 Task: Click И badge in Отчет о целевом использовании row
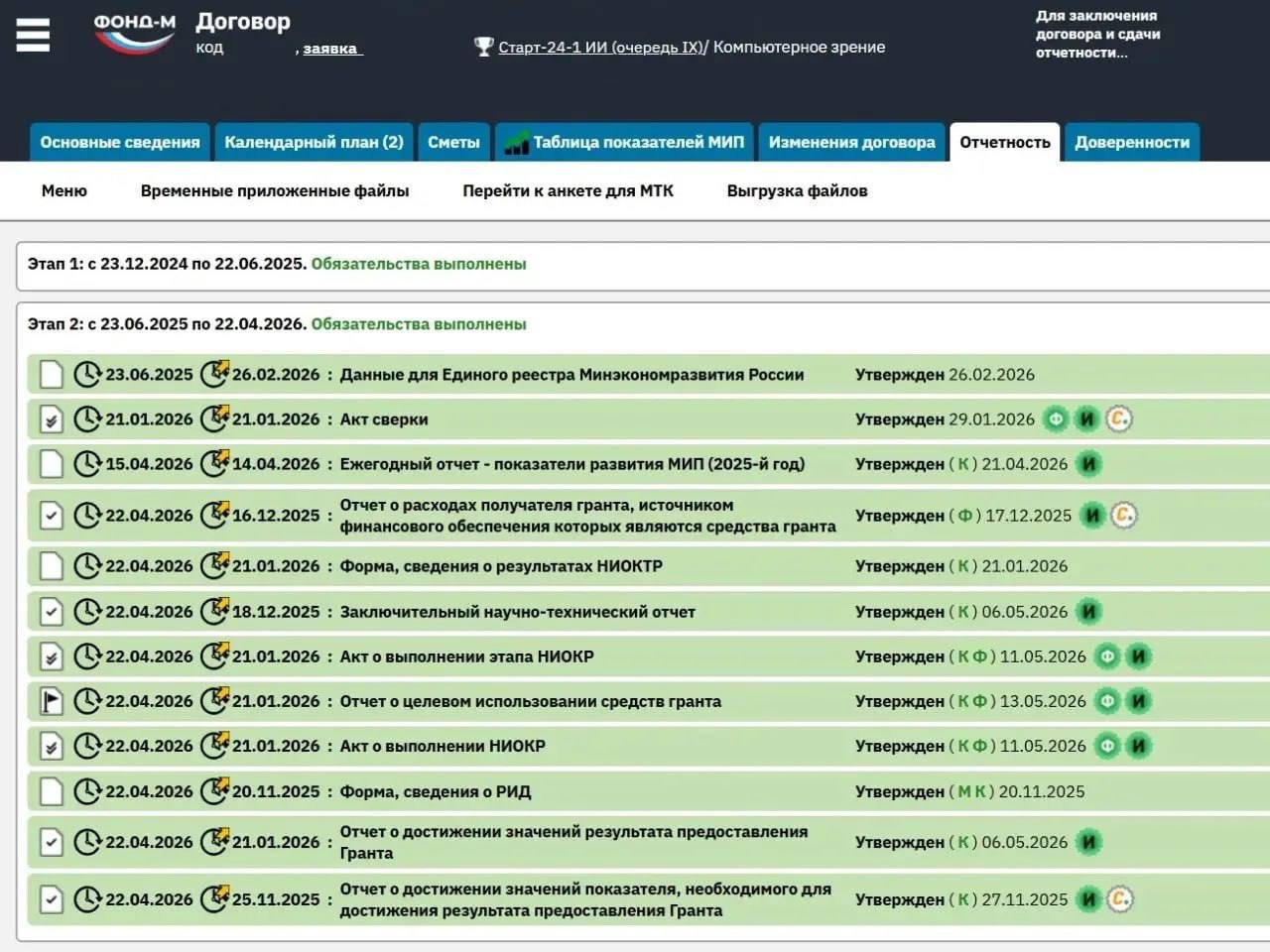point(1139,701)
